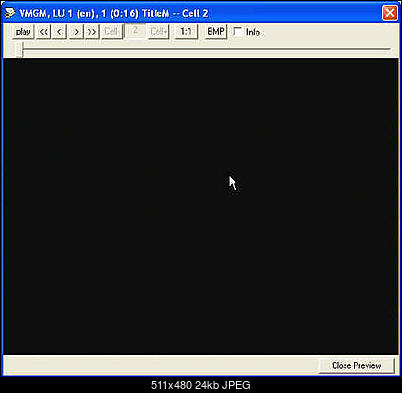This screenshot has width=402, height=393.
Task: Click the application icon in title bar
Action: point(10,13)
